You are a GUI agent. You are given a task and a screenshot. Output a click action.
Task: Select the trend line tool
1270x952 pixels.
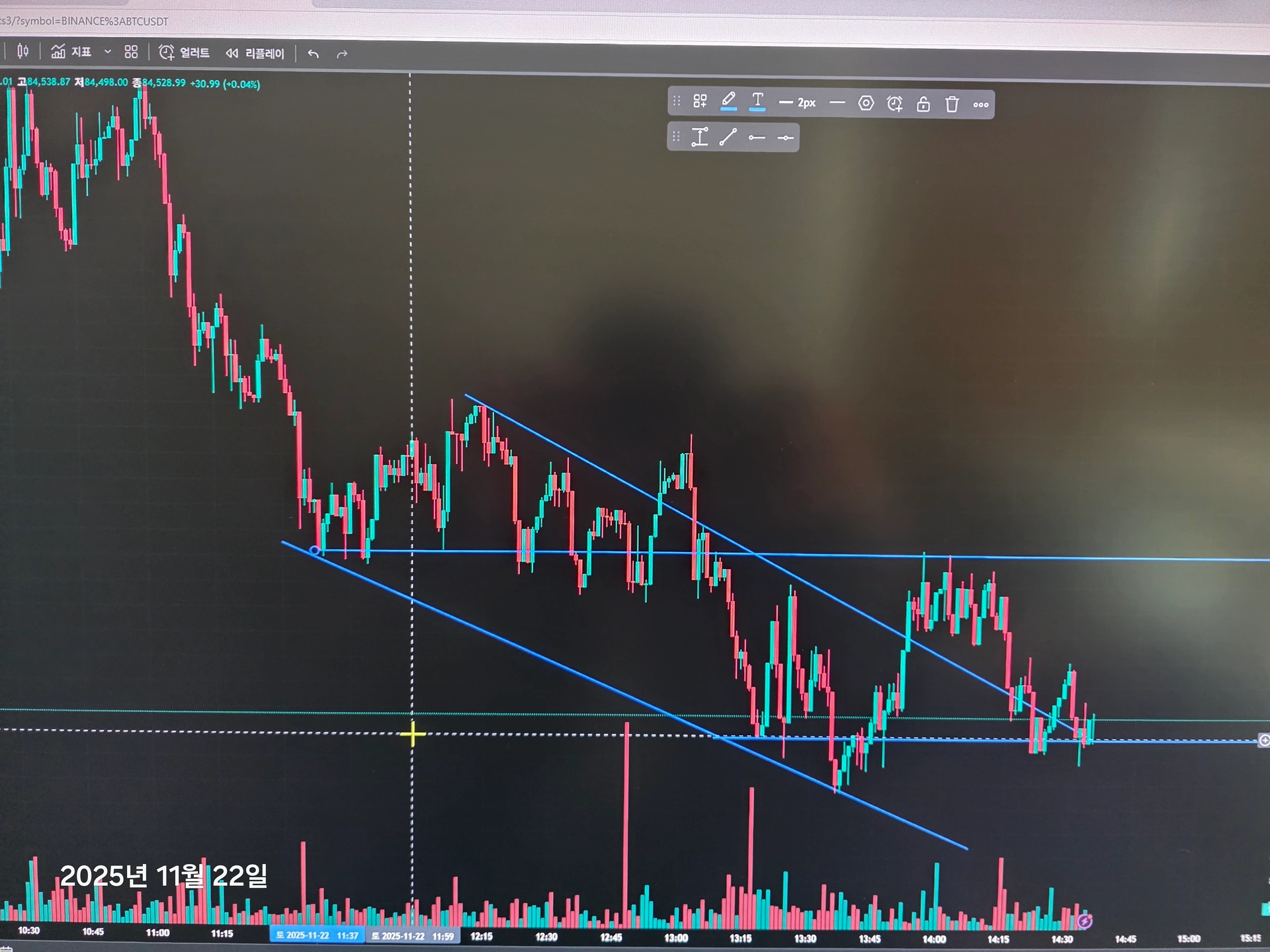click(x=728, y=137)
